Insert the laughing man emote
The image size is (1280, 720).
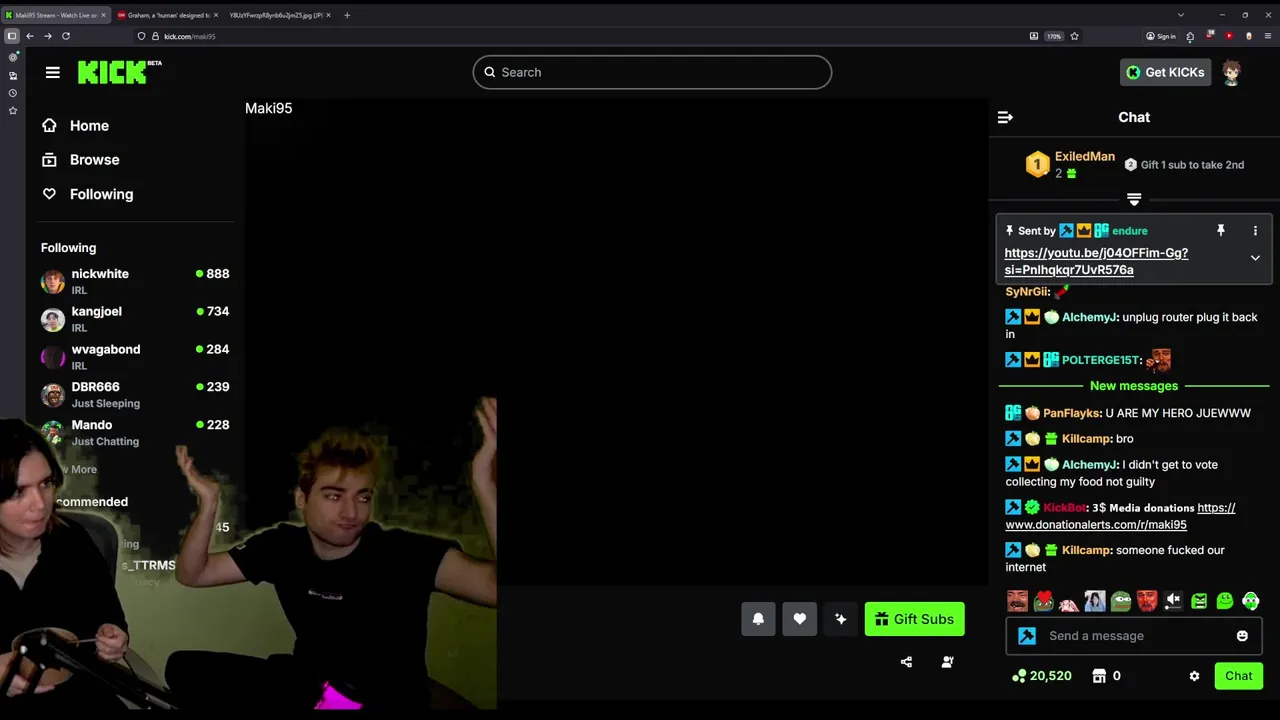(x=1017, y=601)
